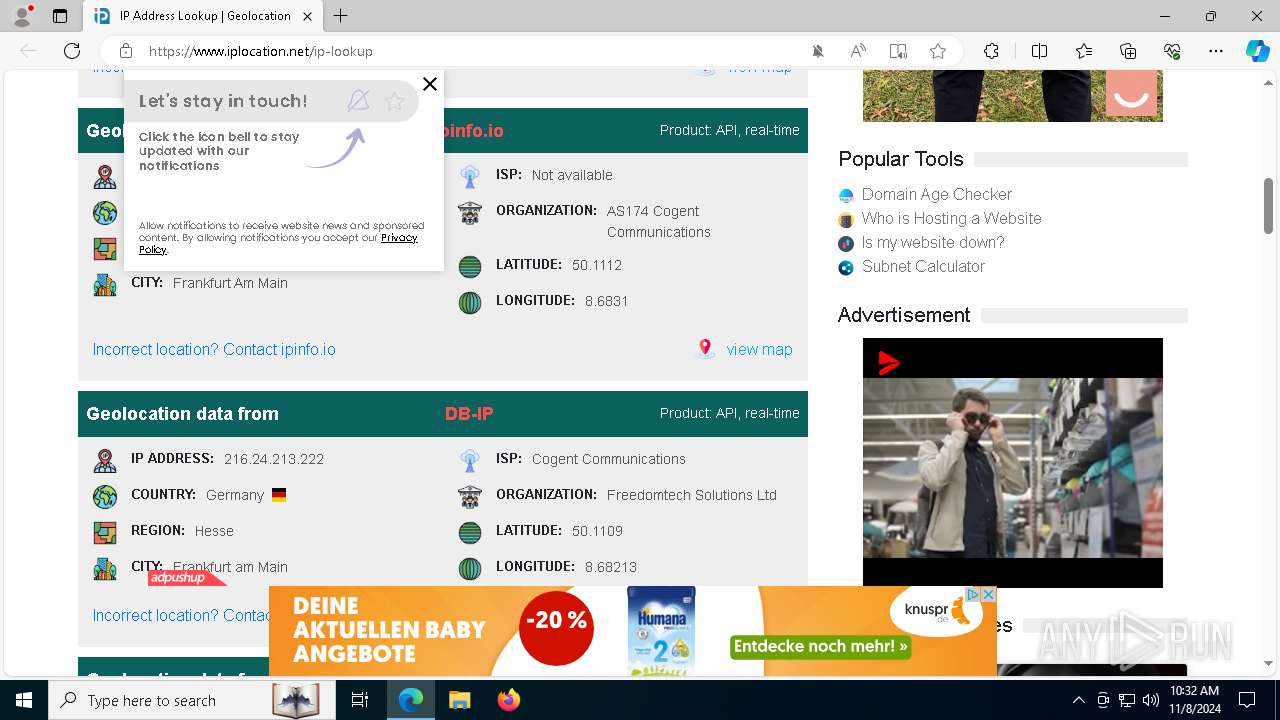Viewport: 1280px width, 720px height.
Task: Click the Domain Age Checker icon
Action: 846,195
